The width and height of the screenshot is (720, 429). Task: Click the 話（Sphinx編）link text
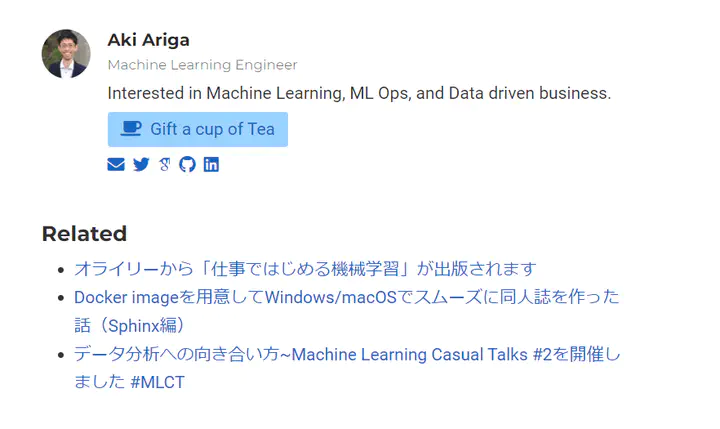(x=129, y=326)
